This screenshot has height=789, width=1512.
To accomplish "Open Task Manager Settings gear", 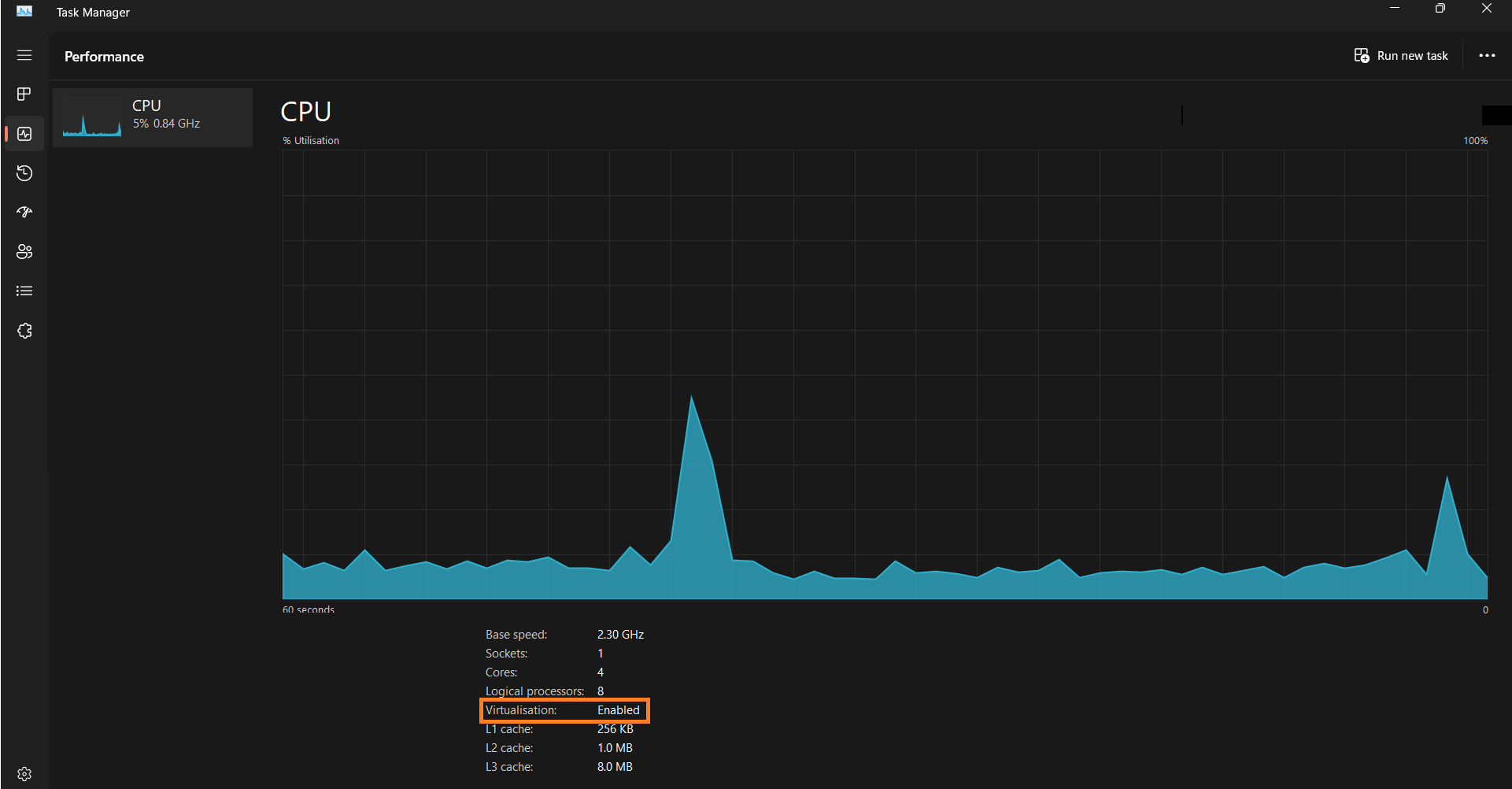I will (x=24, y=774).
